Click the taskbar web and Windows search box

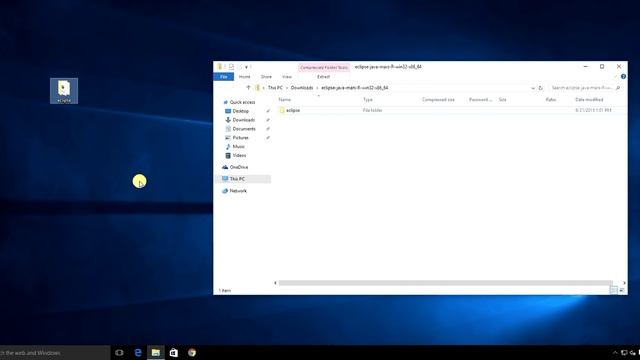[x=55, y=353]
